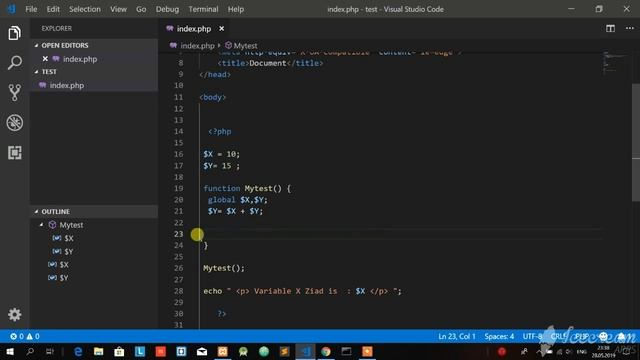Screen dimensions: 640x360
Task: Open the Extensions view in activity bar
Action: [15, 153]
